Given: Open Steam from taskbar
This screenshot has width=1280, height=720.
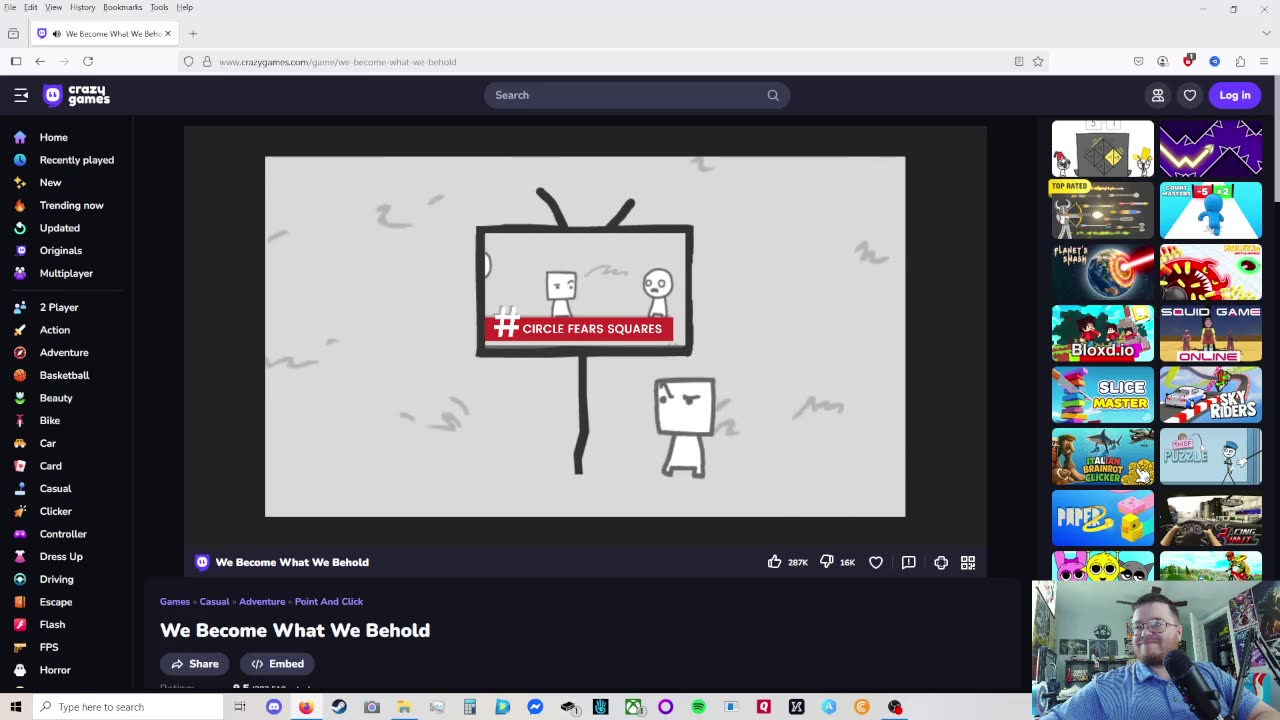Looking at the screenshot, I should [339, 707].
